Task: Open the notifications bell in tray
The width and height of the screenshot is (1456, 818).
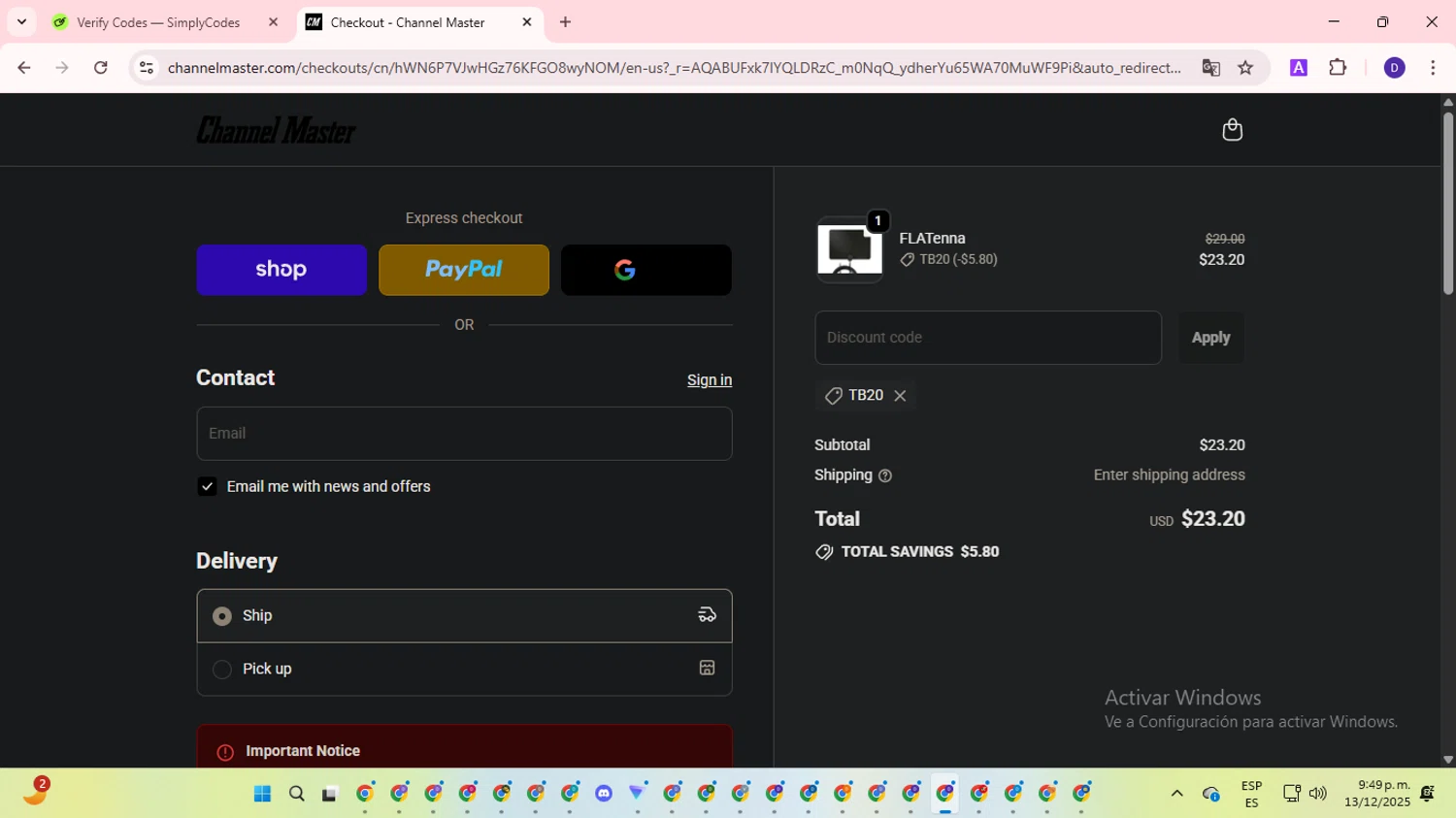Action: (1427, 794)
